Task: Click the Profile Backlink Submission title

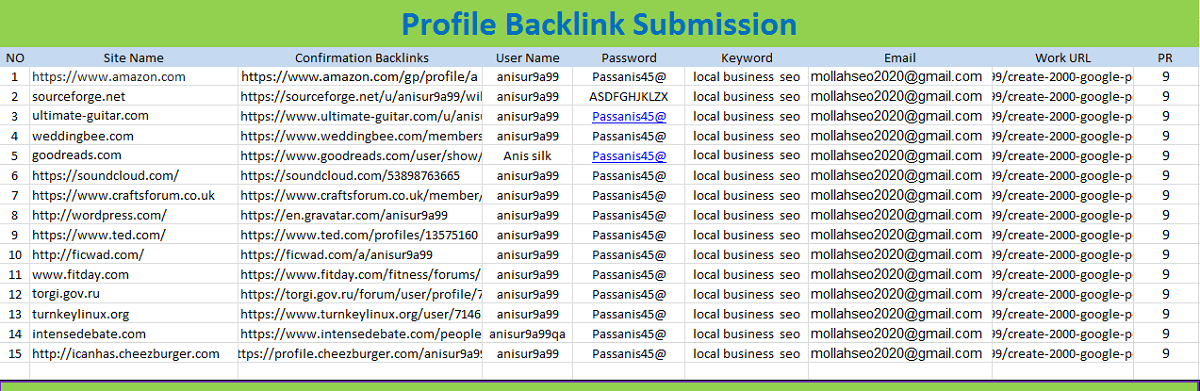Action: [x=600, y=24]
